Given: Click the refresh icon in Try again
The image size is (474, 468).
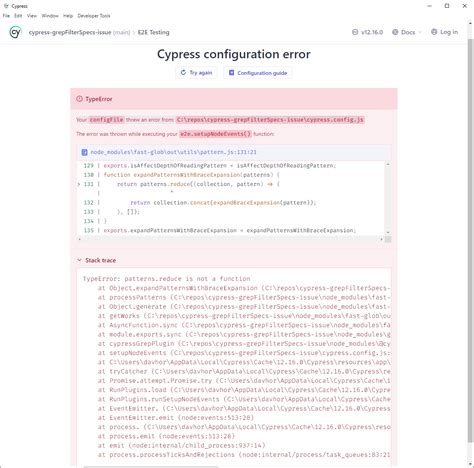Looking at the screenshot, I should [183, 73].
